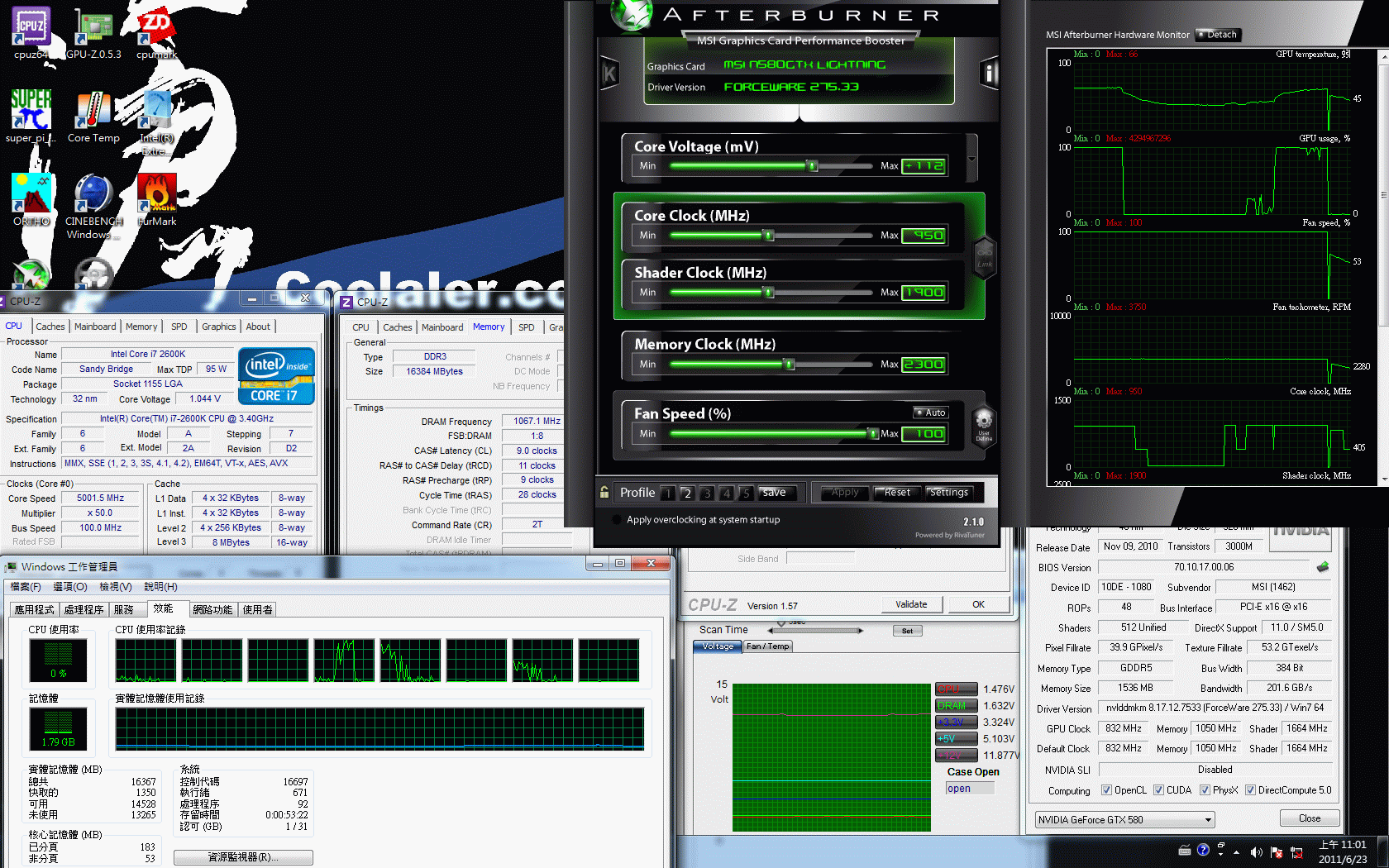Uncheck the CUDA checkbox in GPU-Z
Viewport: 1389px width, 868px height.
click(1159, 790)
